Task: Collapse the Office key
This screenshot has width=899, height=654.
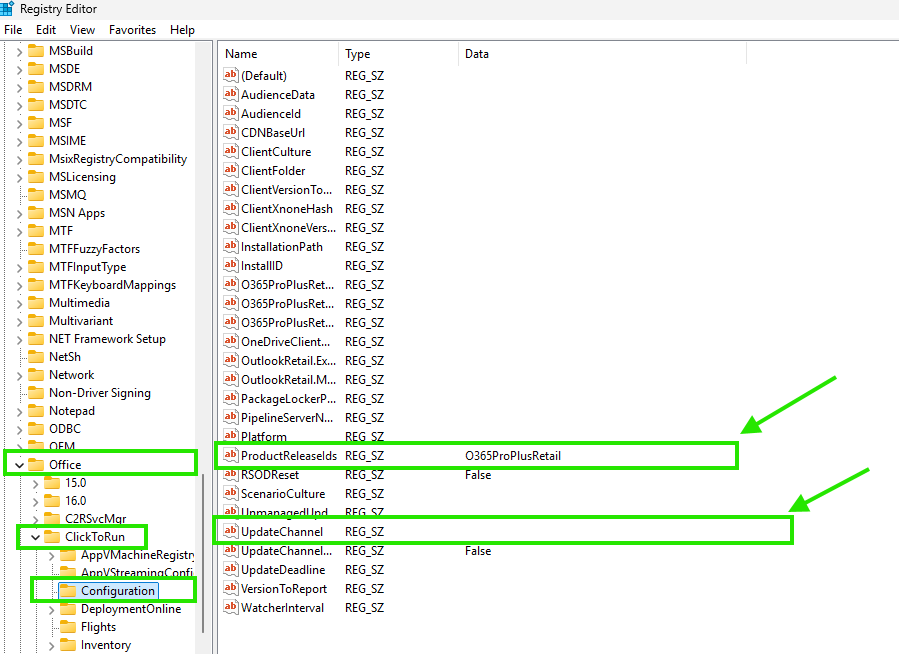Action: click(19, 465)
